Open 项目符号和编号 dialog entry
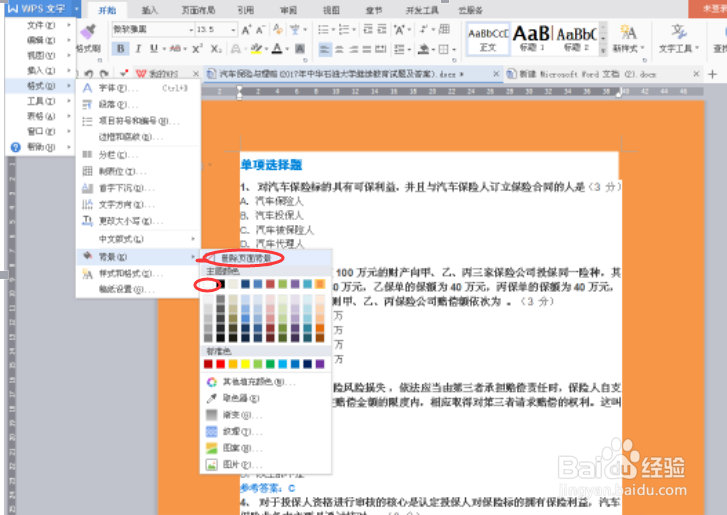This screenshot has width=727, height=515. click(x=138, y=121)
